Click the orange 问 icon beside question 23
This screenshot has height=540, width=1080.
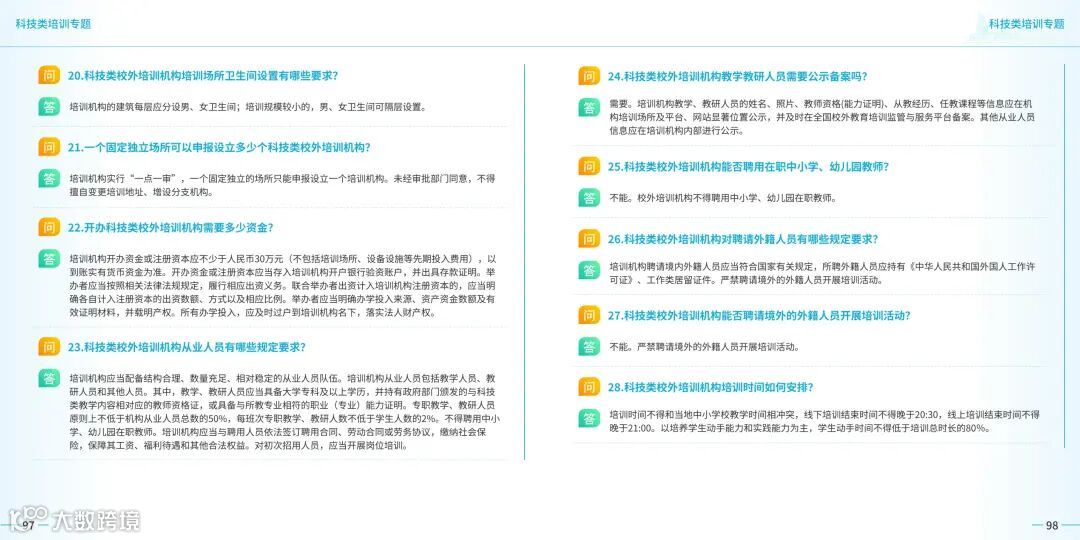(x=48, y=347)
